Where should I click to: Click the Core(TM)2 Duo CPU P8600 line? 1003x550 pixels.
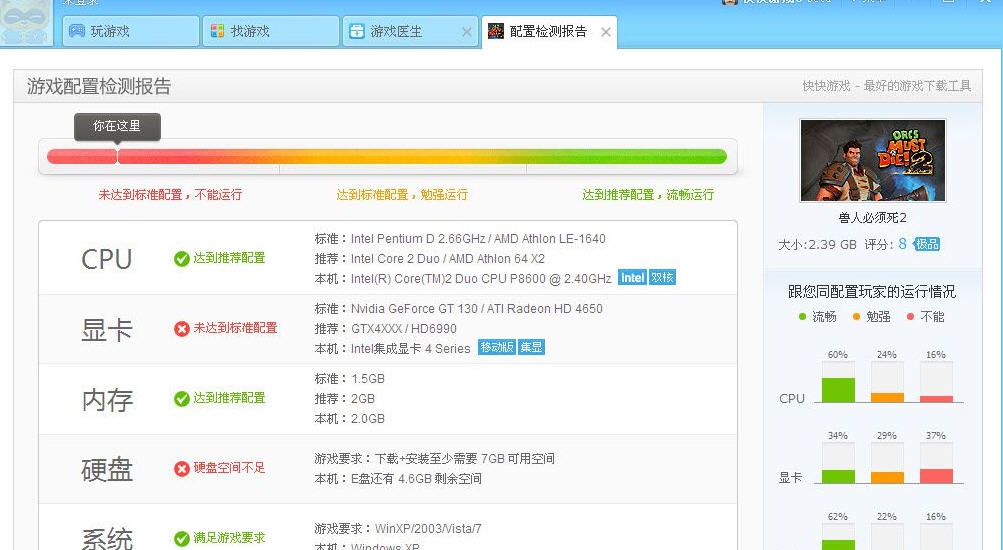coord(462,279)
